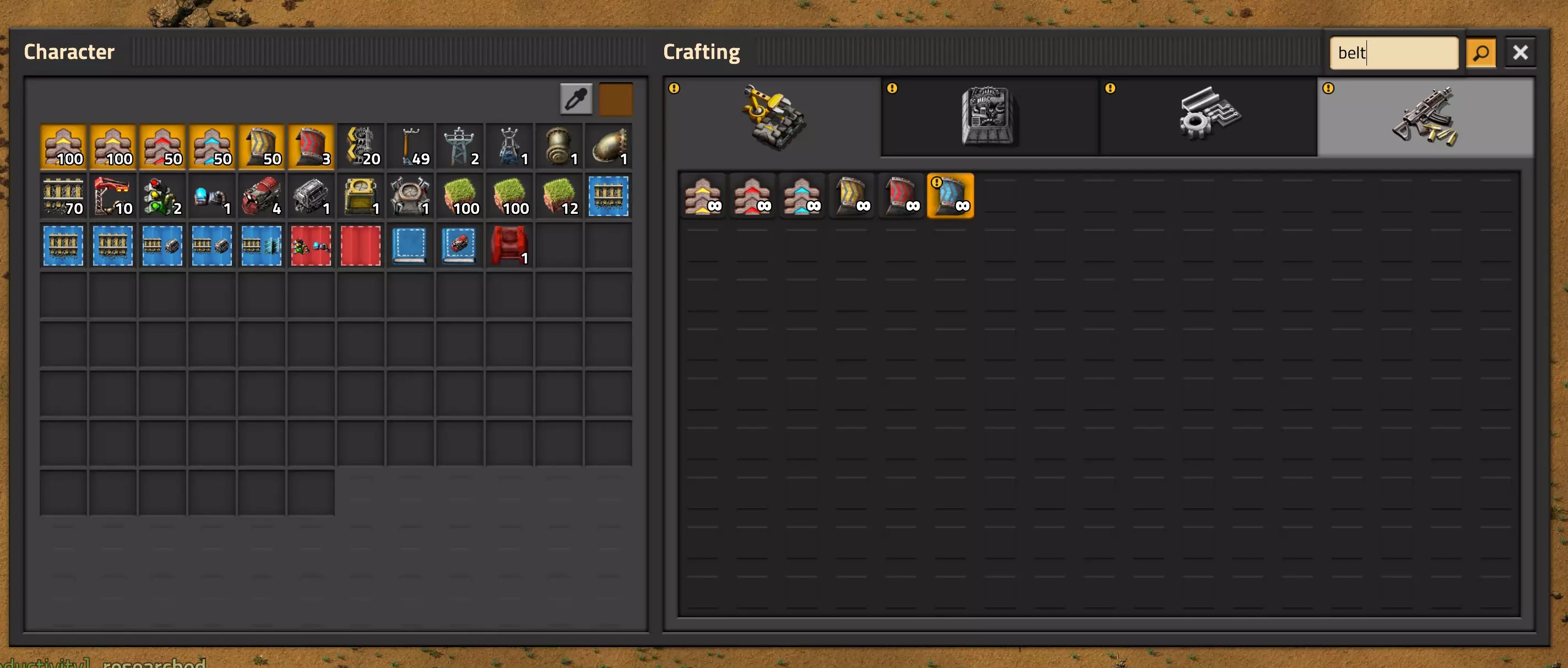Pick up the rail stack of 70
The height and width of the screenshot is (668, 1568).
63,196
